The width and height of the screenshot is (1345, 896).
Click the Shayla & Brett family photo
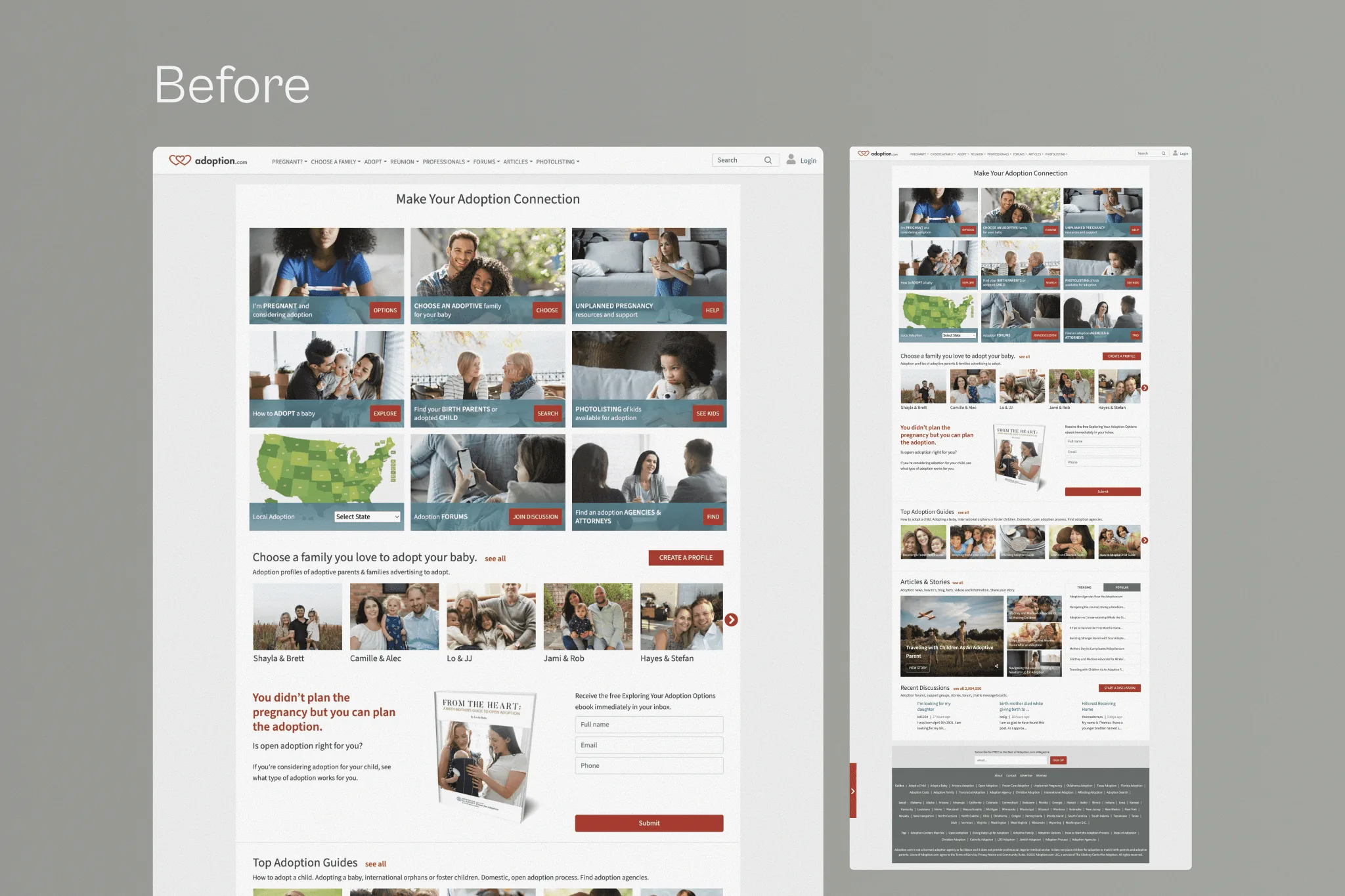(298, 616)
